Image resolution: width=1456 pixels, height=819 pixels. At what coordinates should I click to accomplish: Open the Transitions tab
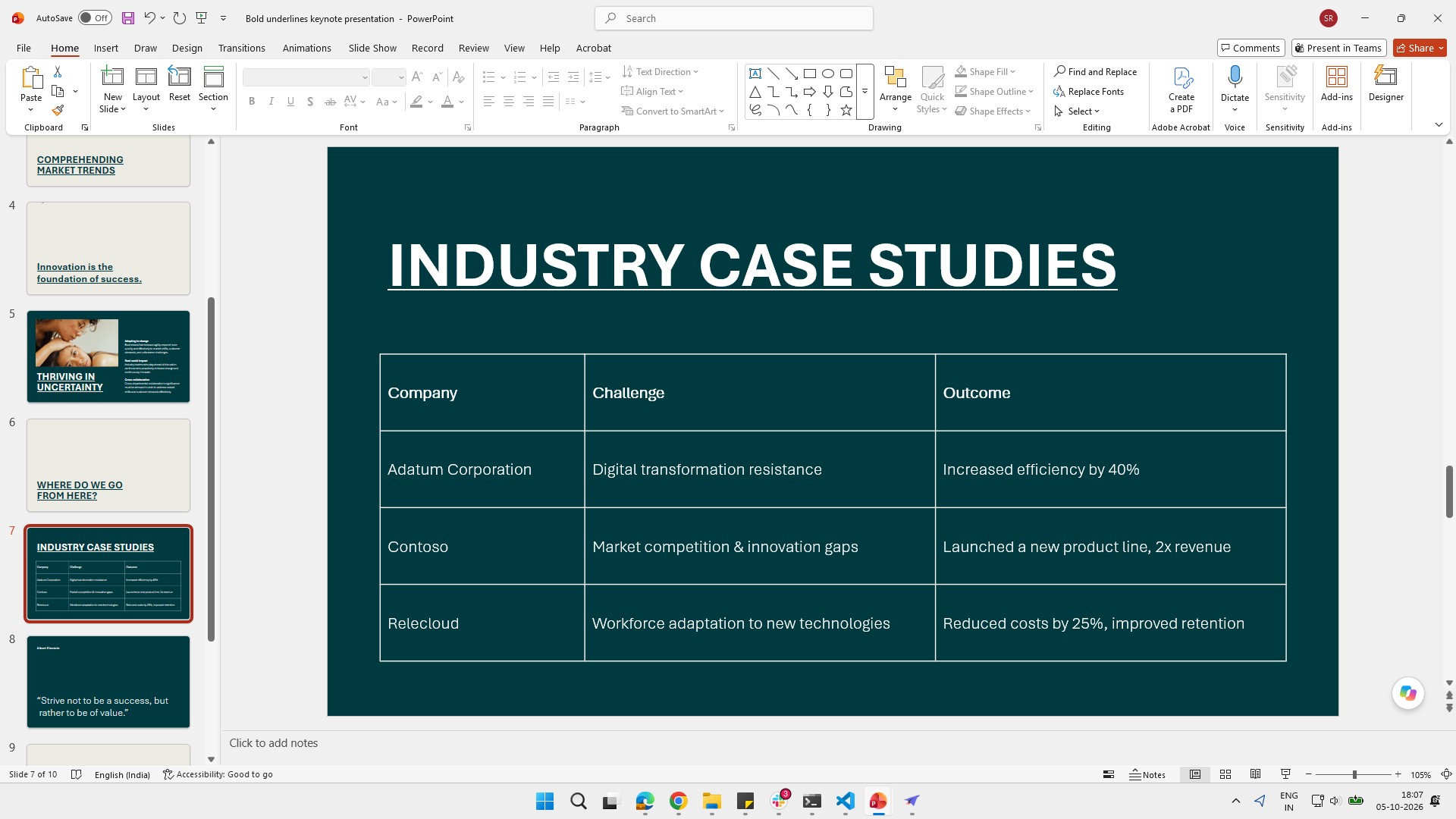click(241, 48)
